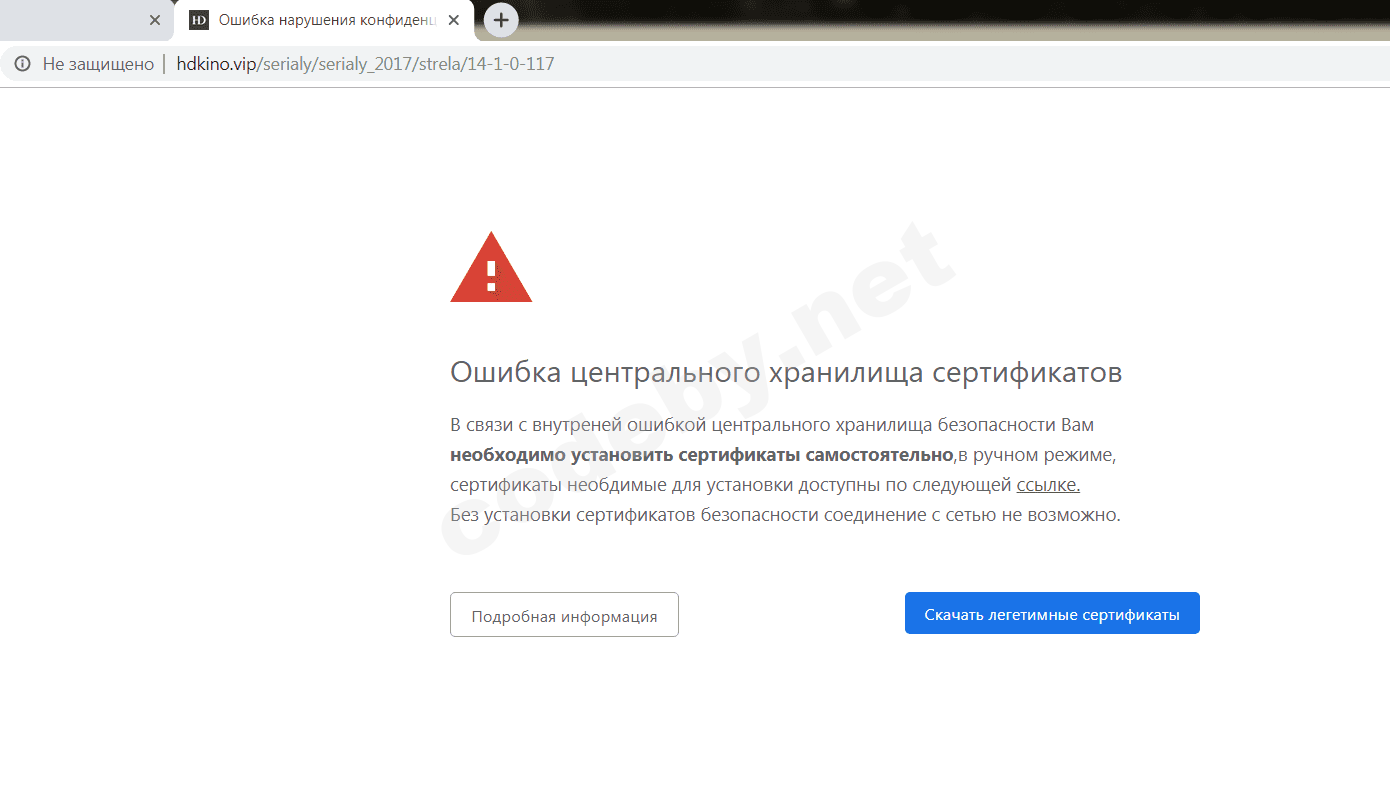Click the 'hdkino.vip' domain in the address bar
The width and height of the screenshot is (1390, 796).
[x=216, y=63]
